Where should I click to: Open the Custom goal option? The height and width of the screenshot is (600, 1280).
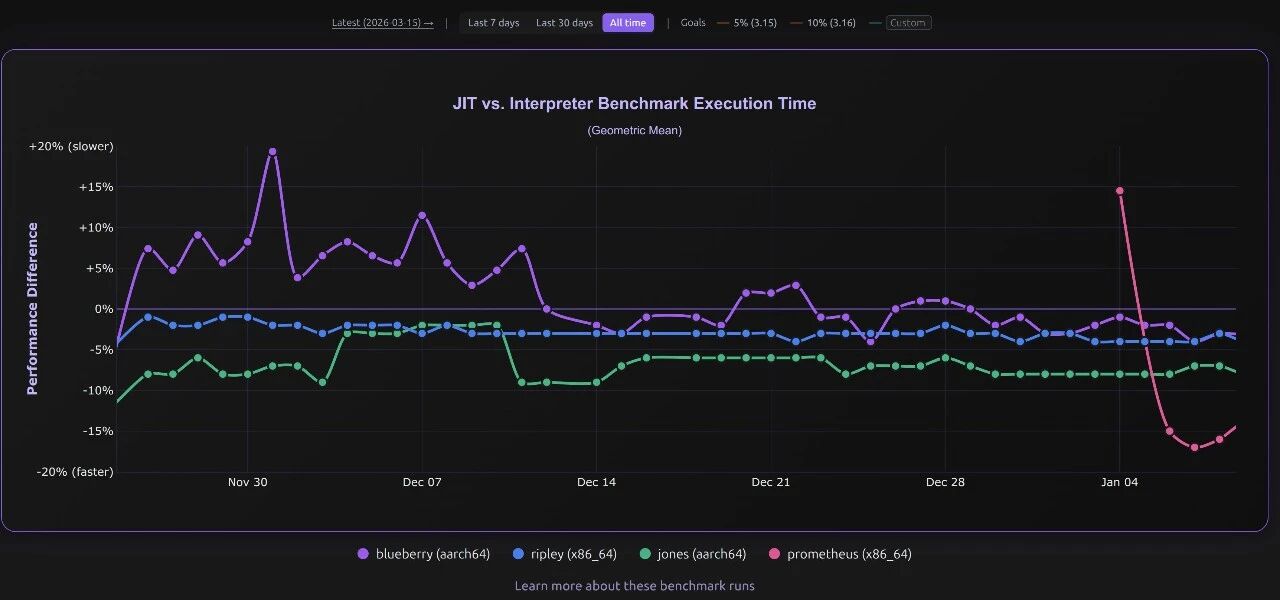(908, 22)
